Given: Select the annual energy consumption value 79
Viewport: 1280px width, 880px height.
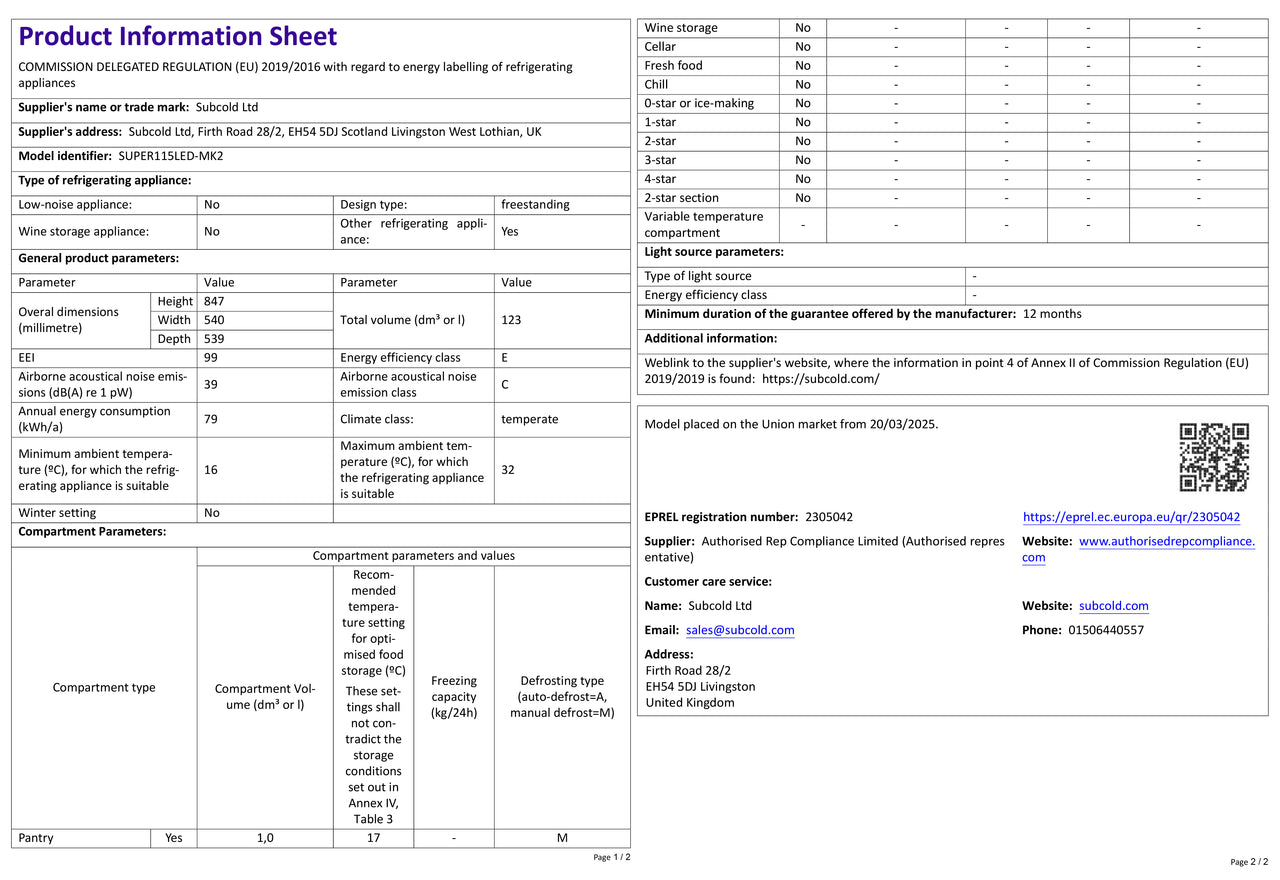Looking at the screenshot, I should pos(211,419).
